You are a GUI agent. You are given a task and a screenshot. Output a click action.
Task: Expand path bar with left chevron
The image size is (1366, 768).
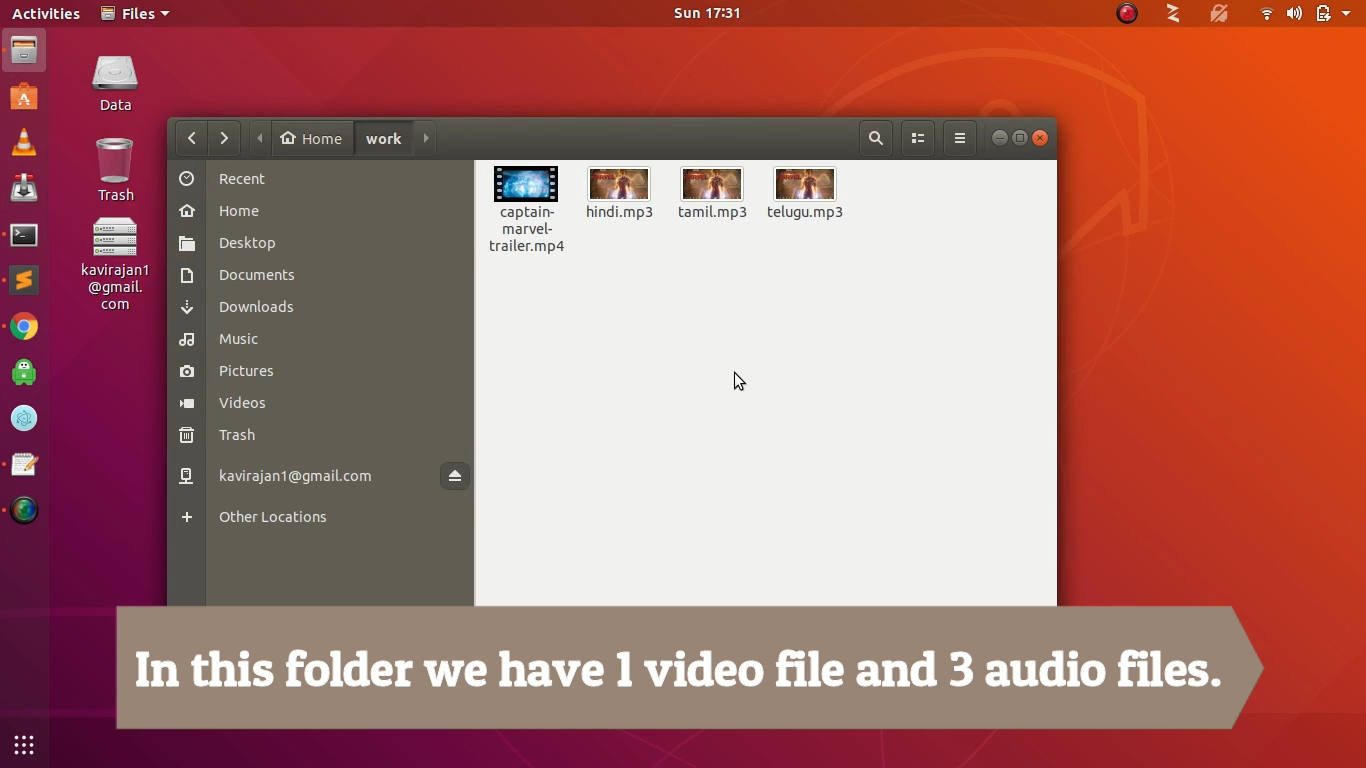260,138
